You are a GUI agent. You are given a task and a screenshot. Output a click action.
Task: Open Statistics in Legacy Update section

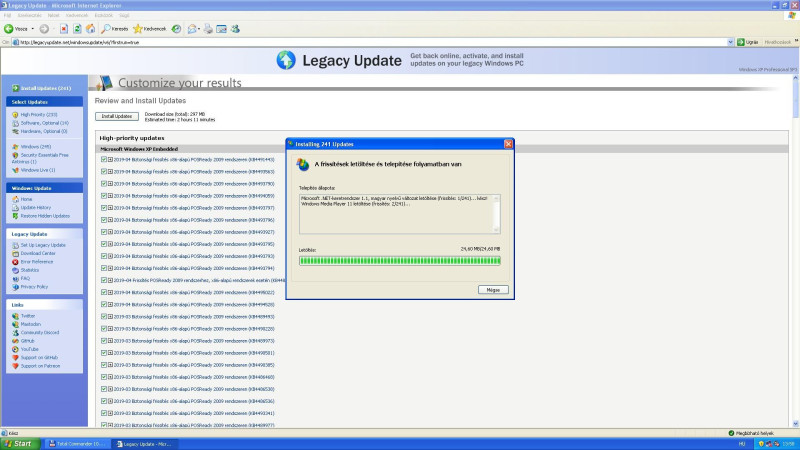(30, 270)
